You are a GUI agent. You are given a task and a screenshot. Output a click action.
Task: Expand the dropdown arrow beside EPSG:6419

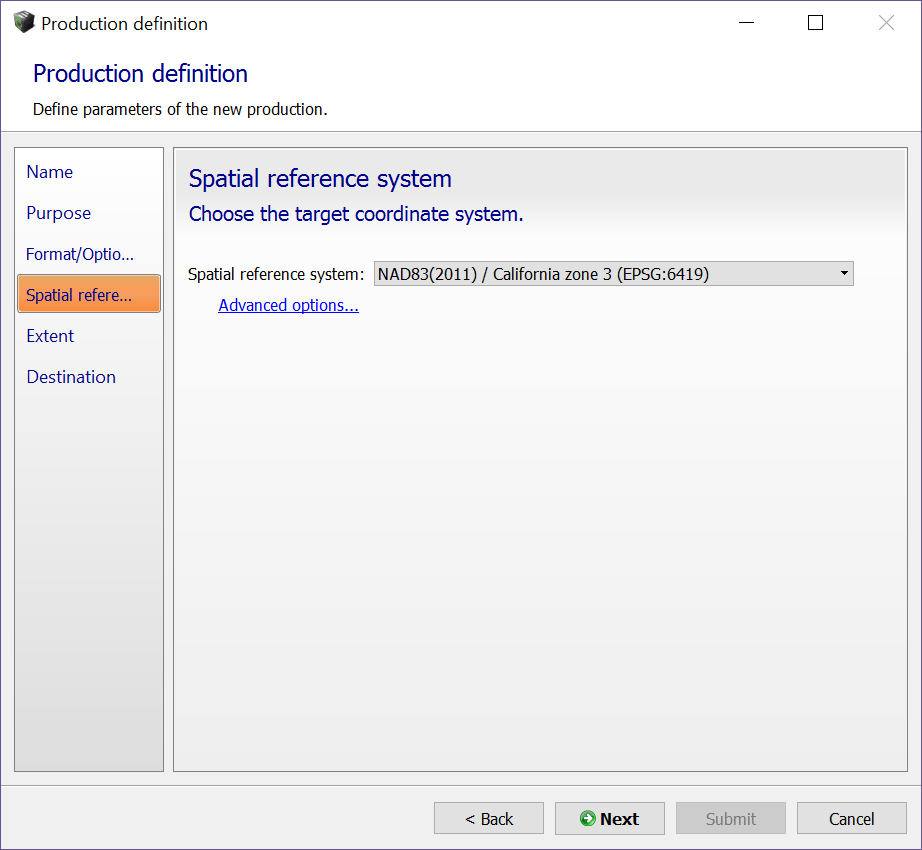point(844,273)
